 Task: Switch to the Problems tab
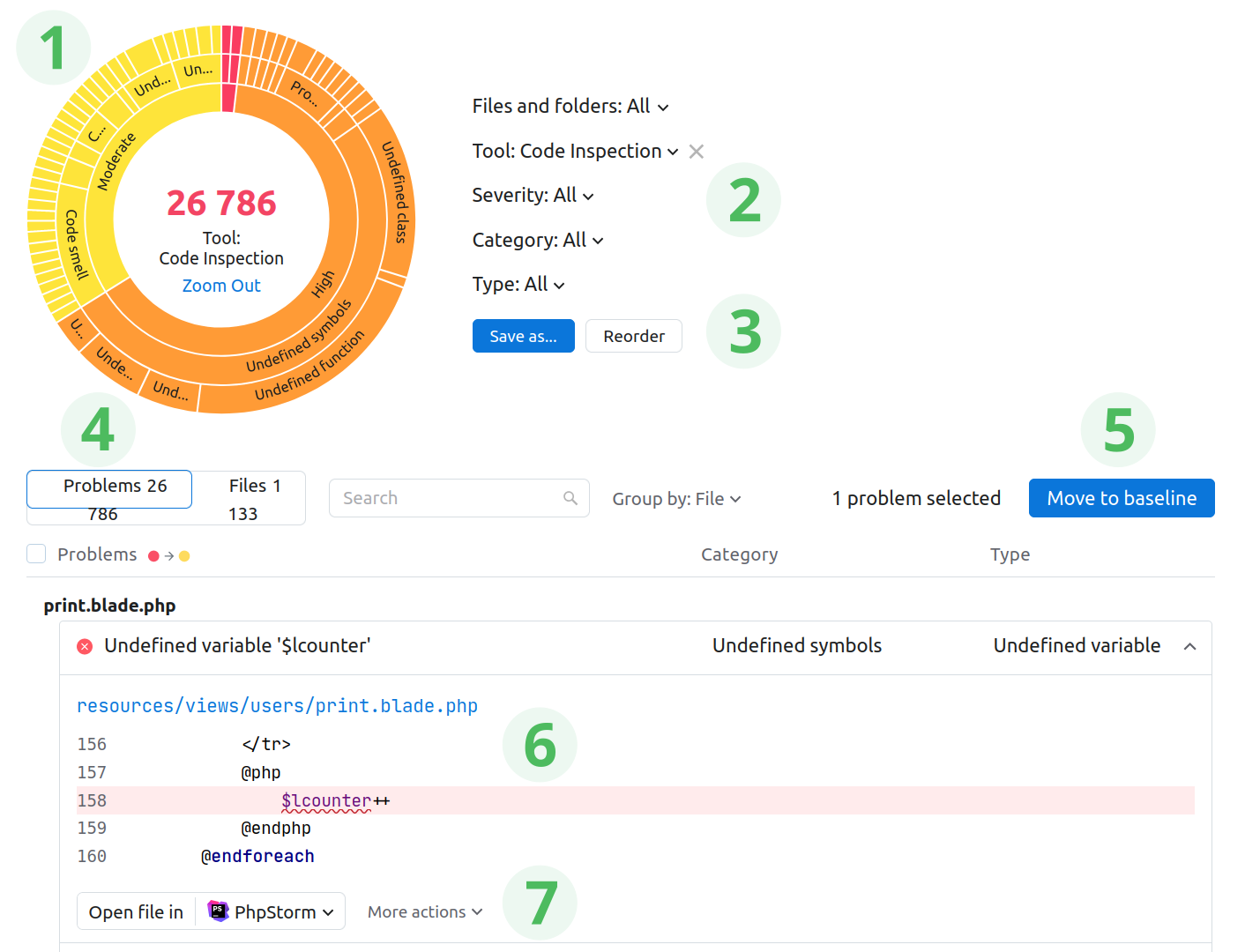coord(108,497)
